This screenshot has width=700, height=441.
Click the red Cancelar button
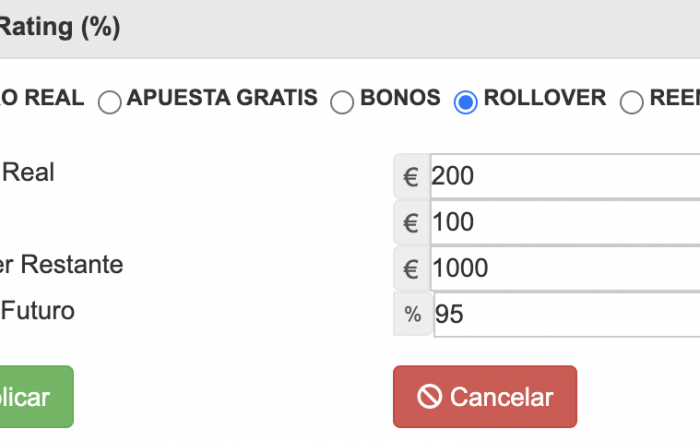click(x=485, y=396)
